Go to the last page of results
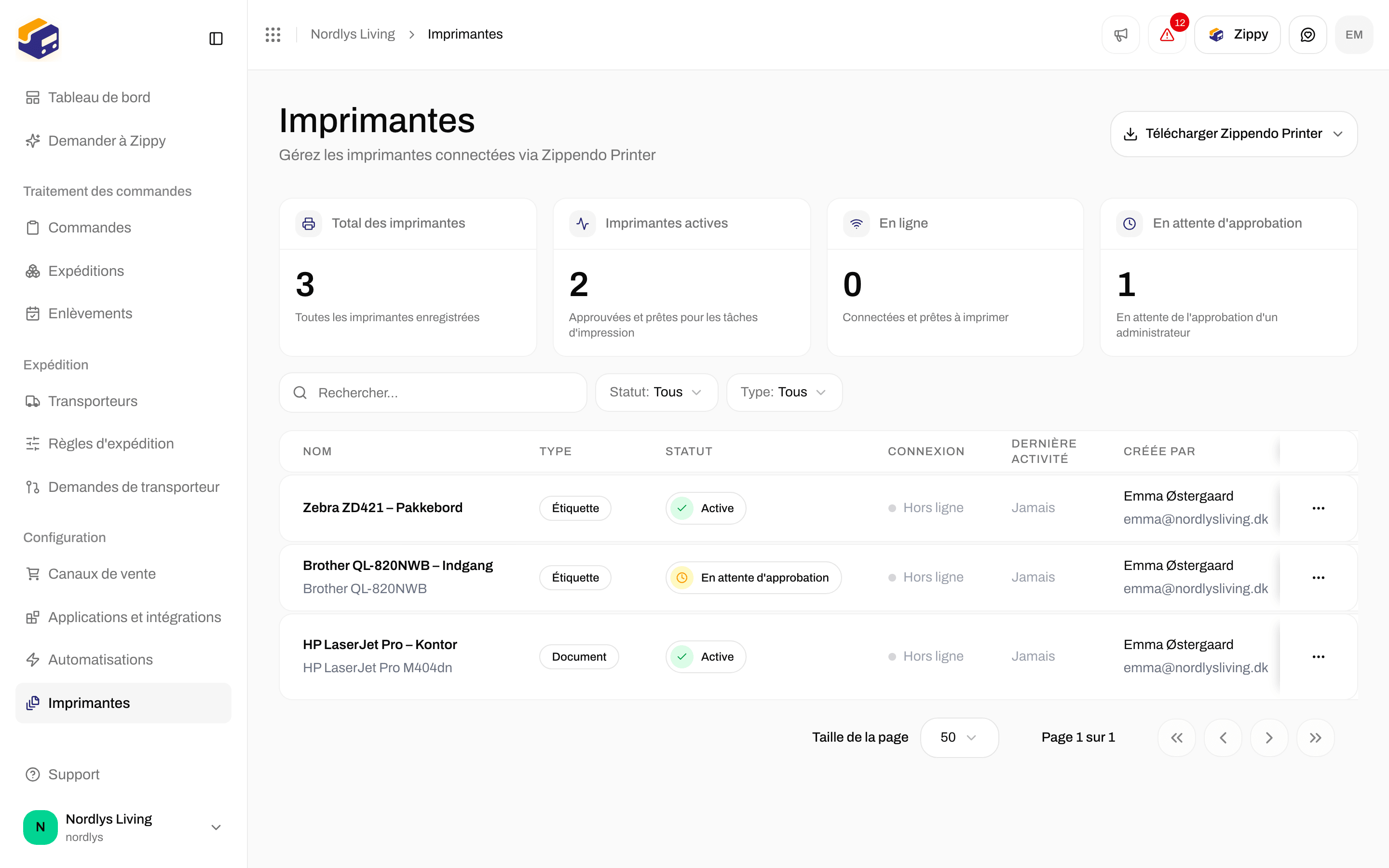This screenshot has width=1389, height=868. 1316,738
